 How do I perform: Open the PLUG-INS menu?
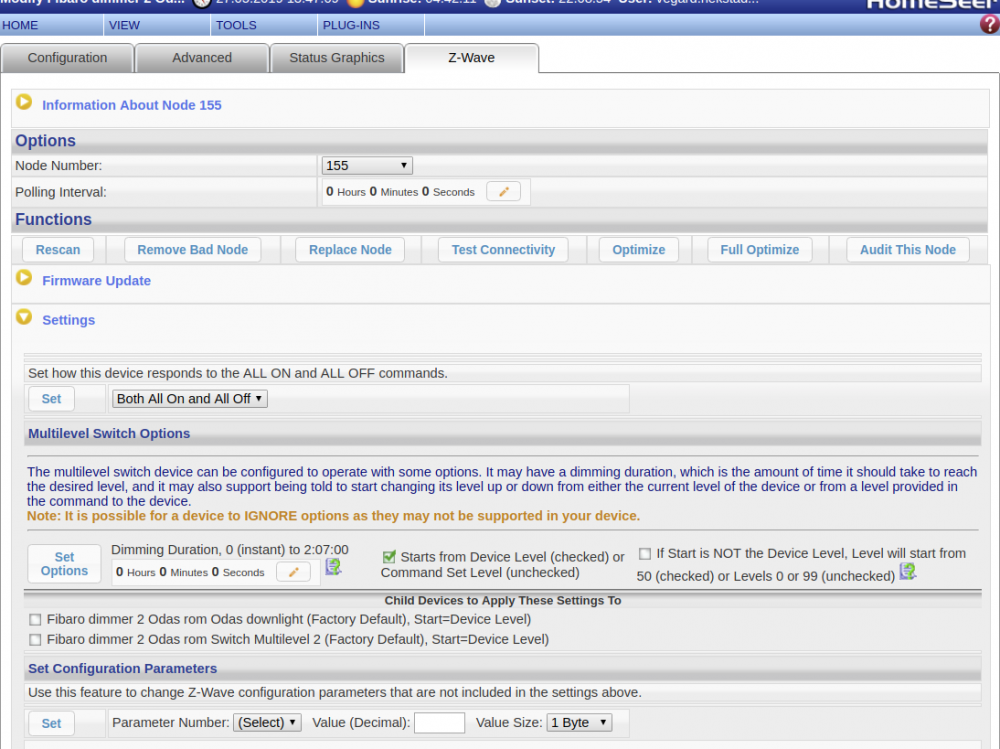click(351, 25)
